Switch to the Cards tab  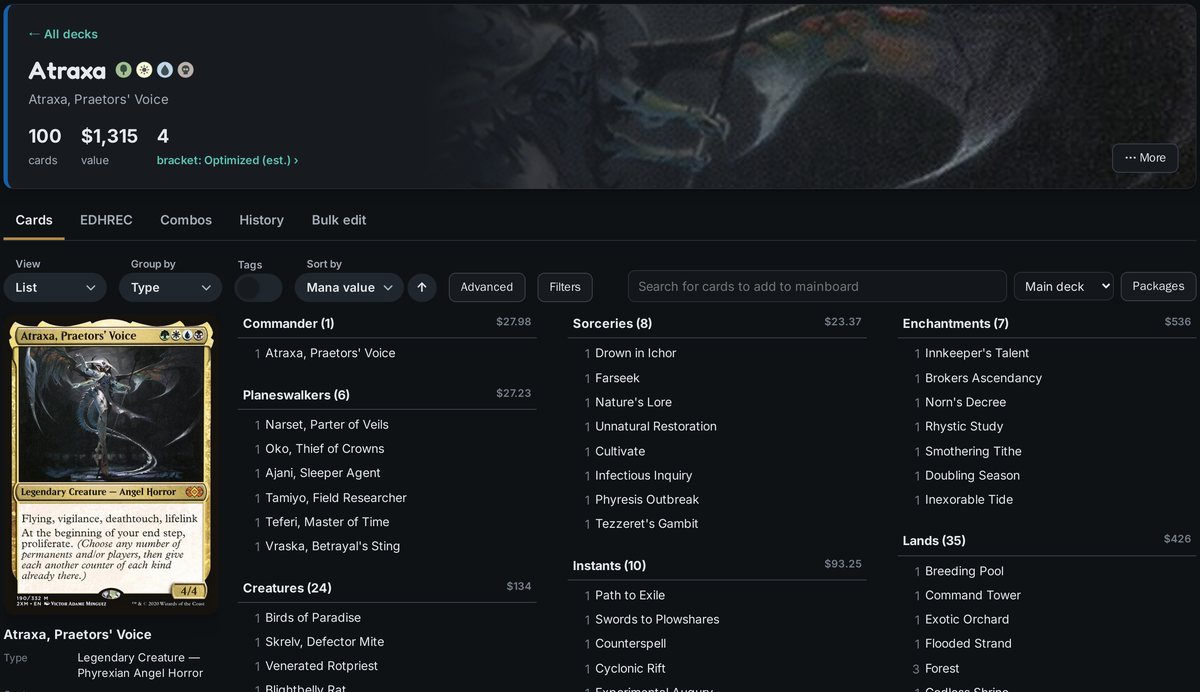(x=34, y=220)
